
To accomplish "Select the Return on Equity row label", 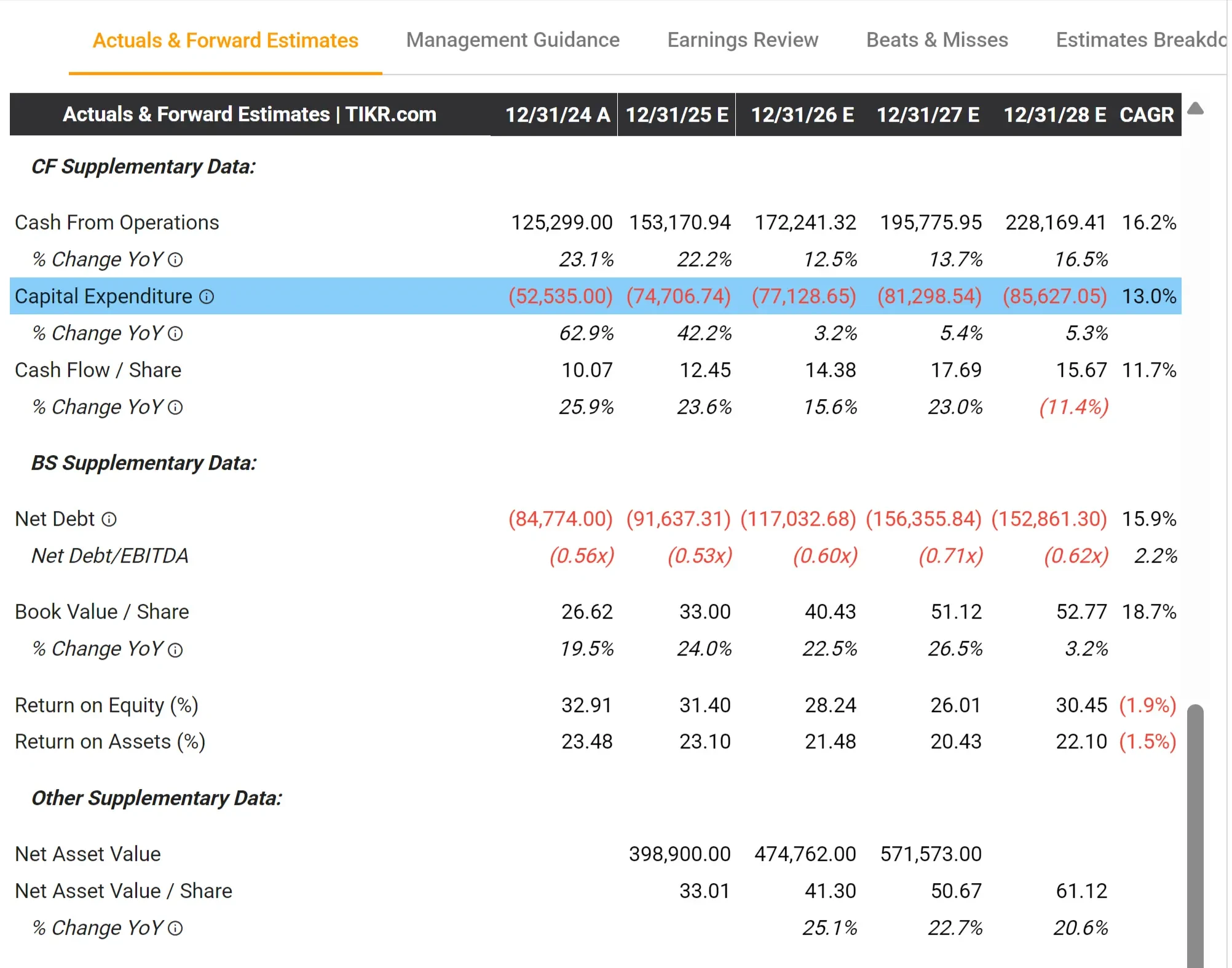I will (106, 705).
